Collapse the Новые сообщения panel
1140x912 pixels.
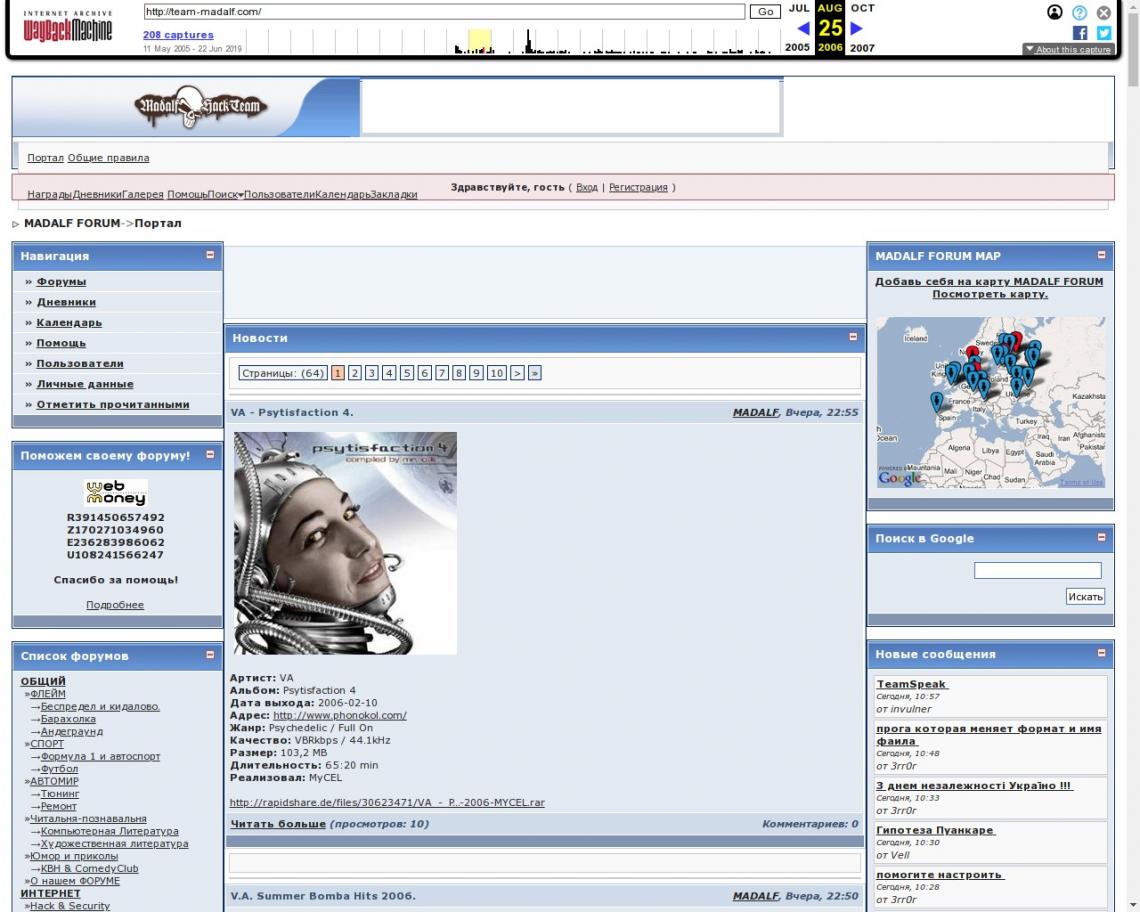click(x=1101, y=653)
